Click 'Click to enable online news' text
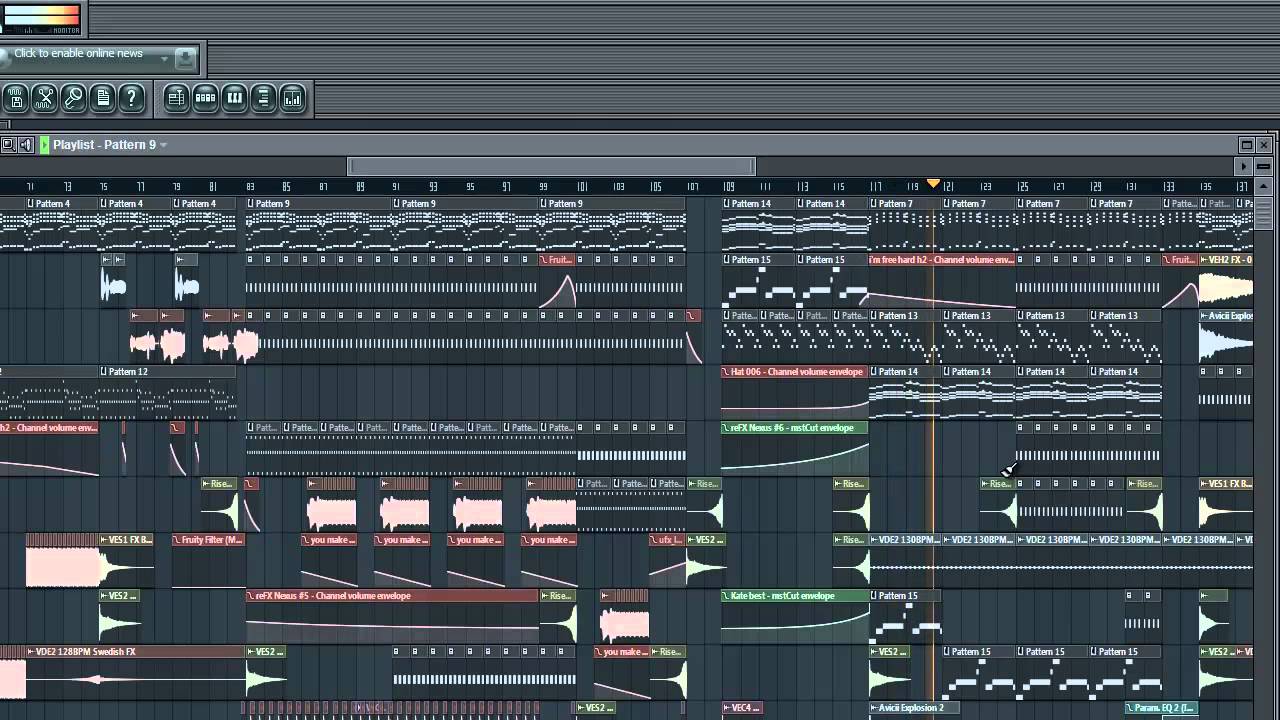1280x720 pixels. (78, 53)
